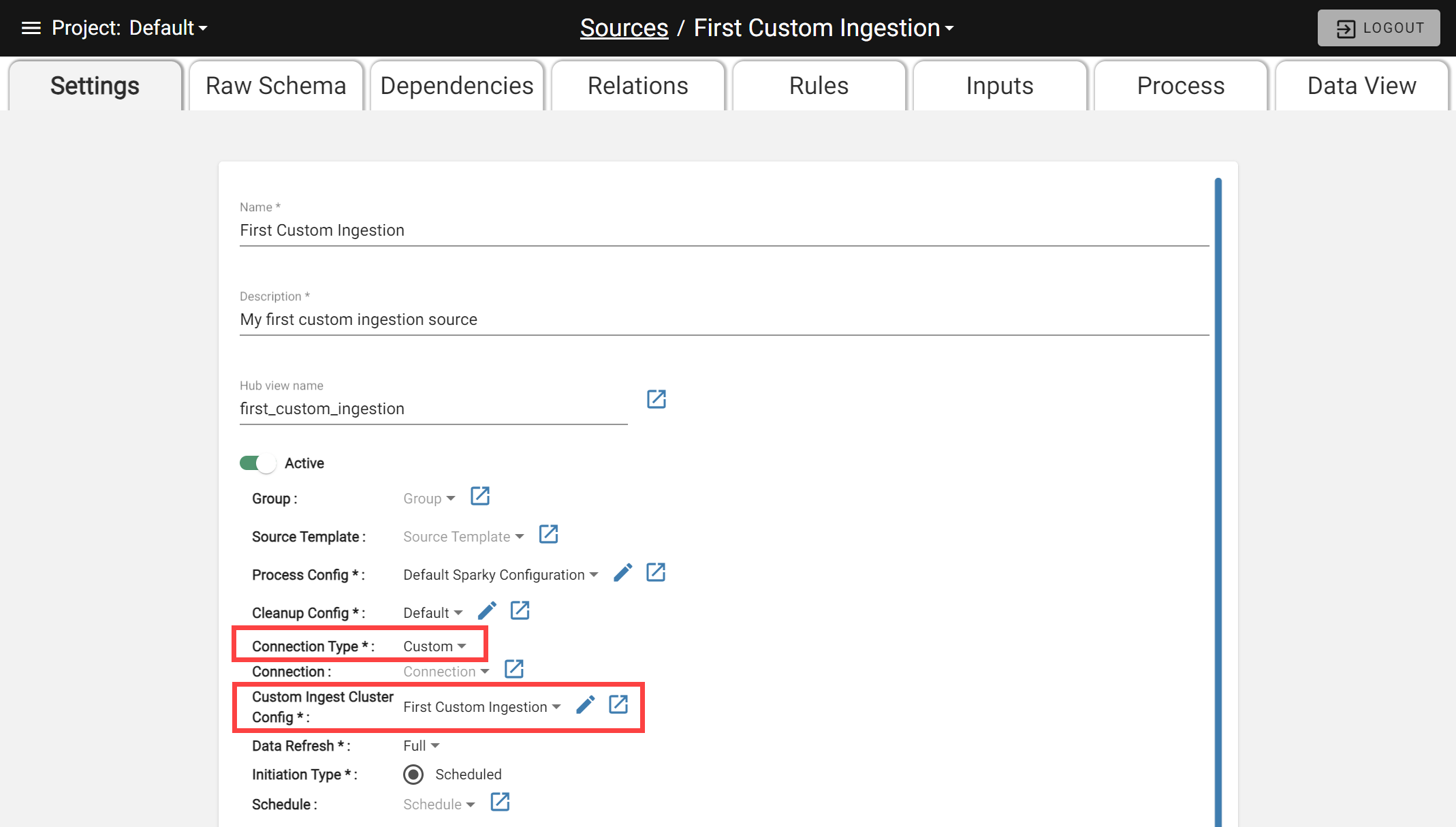The height and width of the screenshot is (827, 1456).
Task: Click the Name input field
Action: coord(724,230)
